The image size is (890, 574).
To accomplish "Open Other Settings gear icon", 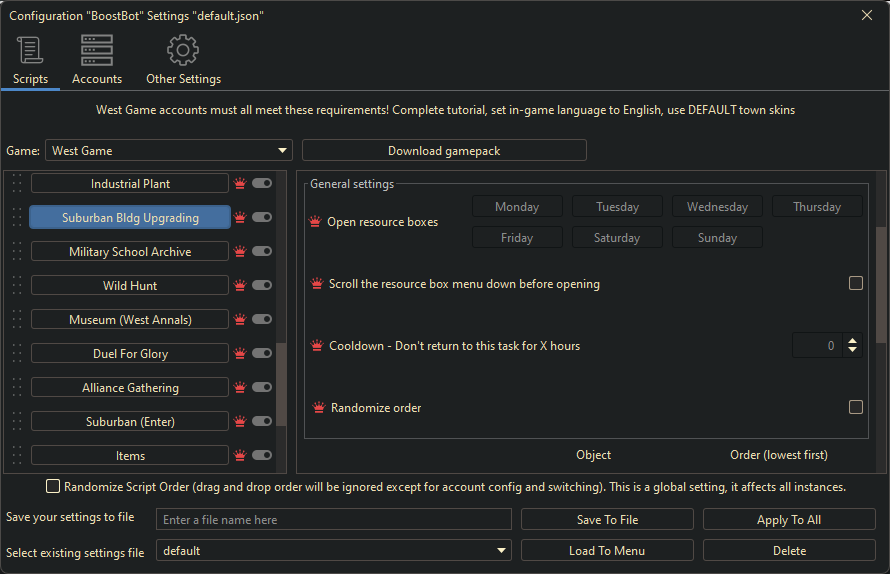I will (x=183, y=50).
